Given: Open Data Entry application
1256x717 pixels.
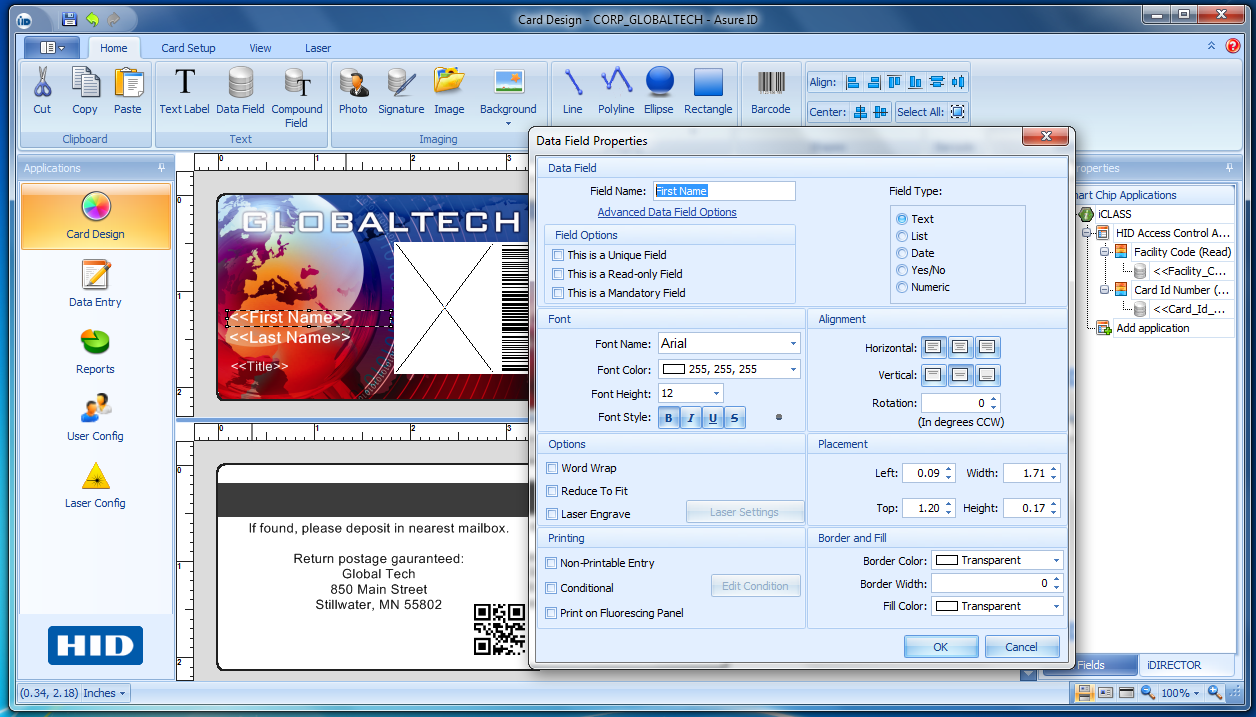Looking at the screenshot, I should (96, 284).
